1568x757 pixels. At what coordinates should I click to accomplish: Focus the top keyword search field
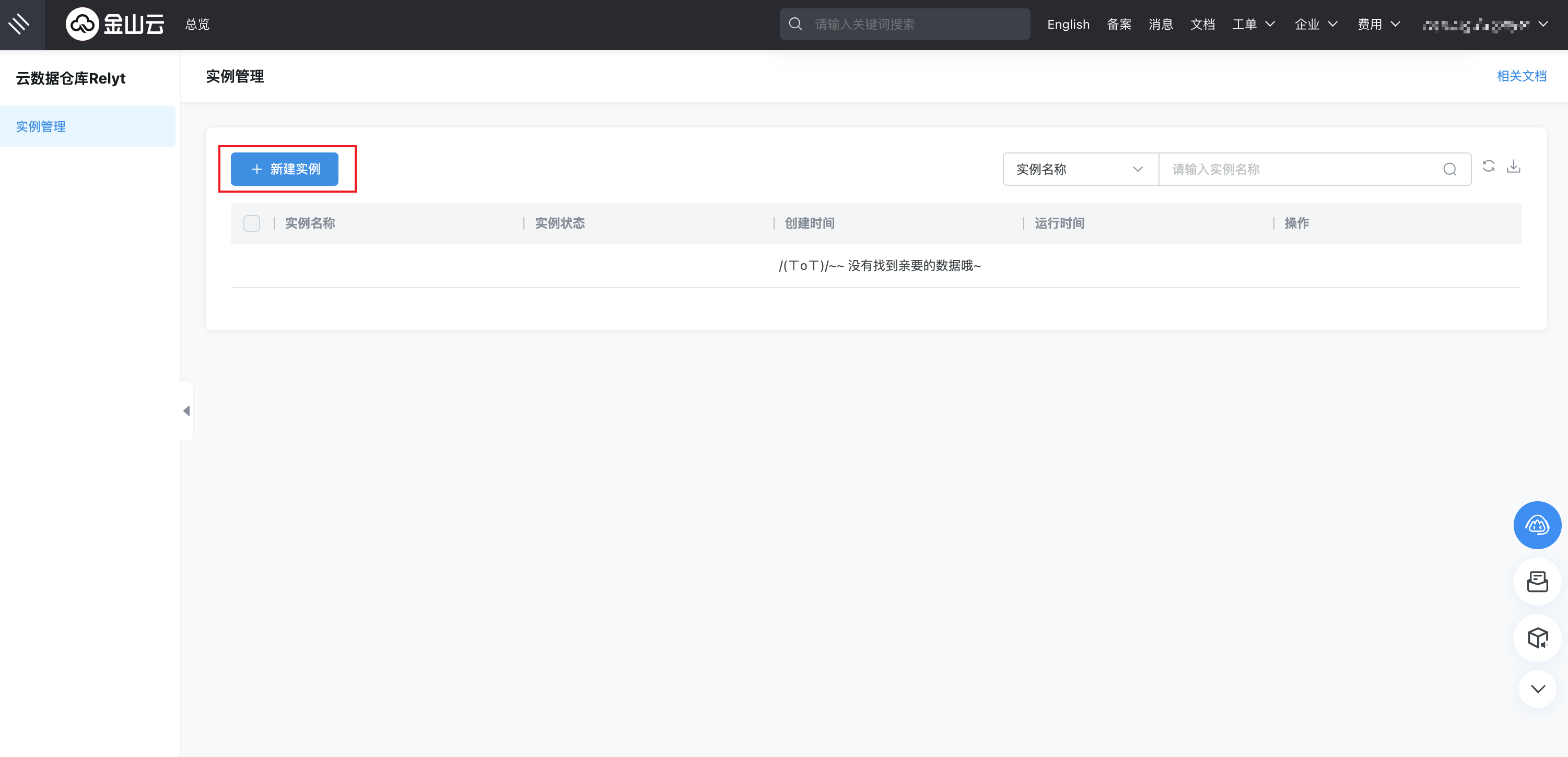pos(913,25)
